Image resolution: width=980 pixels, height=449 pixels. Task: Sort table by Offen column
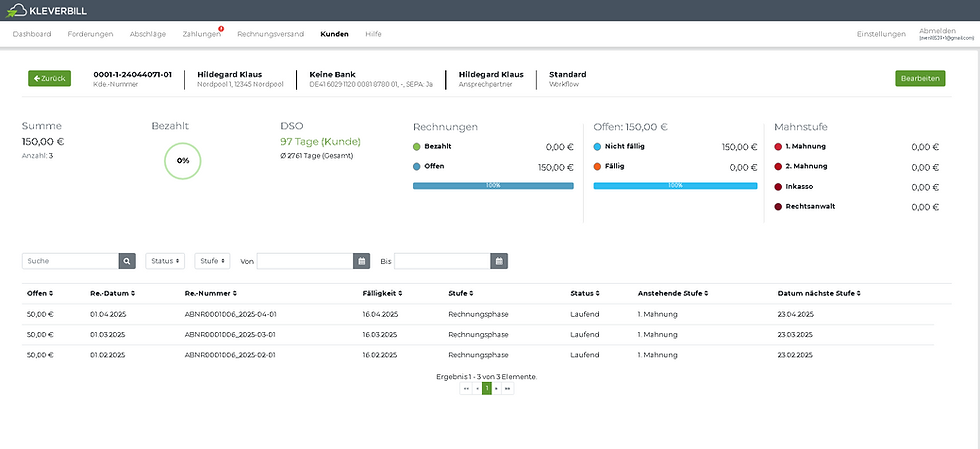point(40,293)
